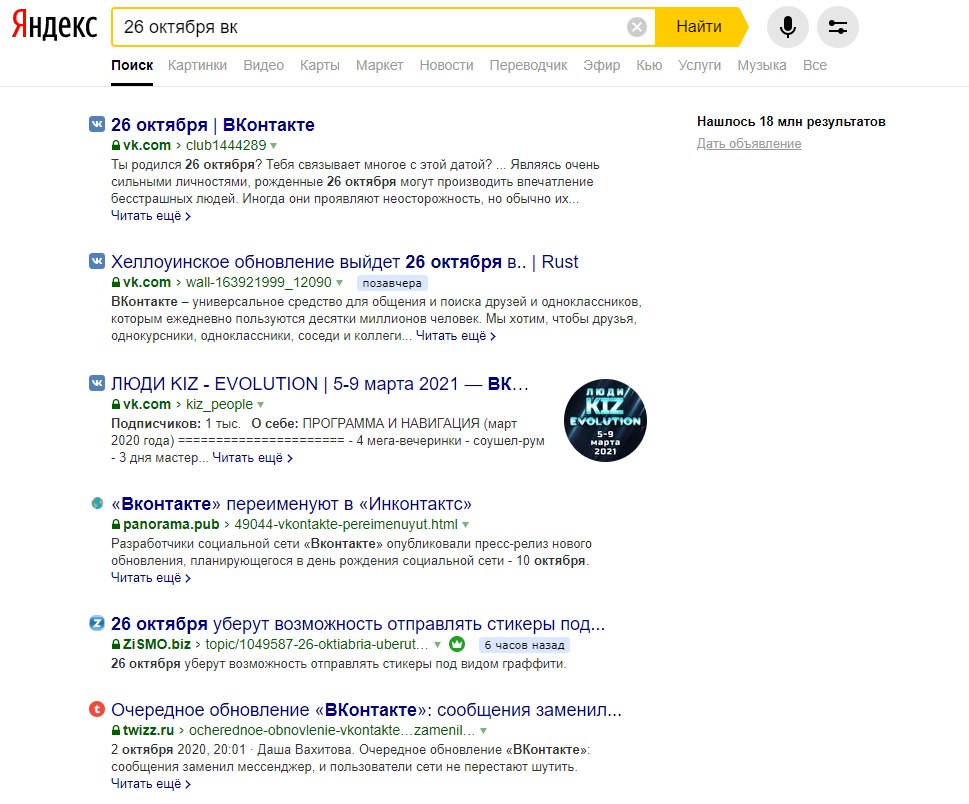Expand dropdown arrow next to club1444289
The height and width of the screenshot is (804, 969).
274,146
